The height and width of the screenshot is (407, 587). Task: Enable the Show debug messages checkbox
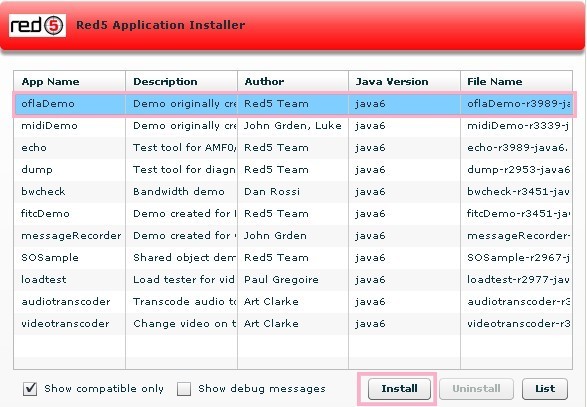point(184,389)
